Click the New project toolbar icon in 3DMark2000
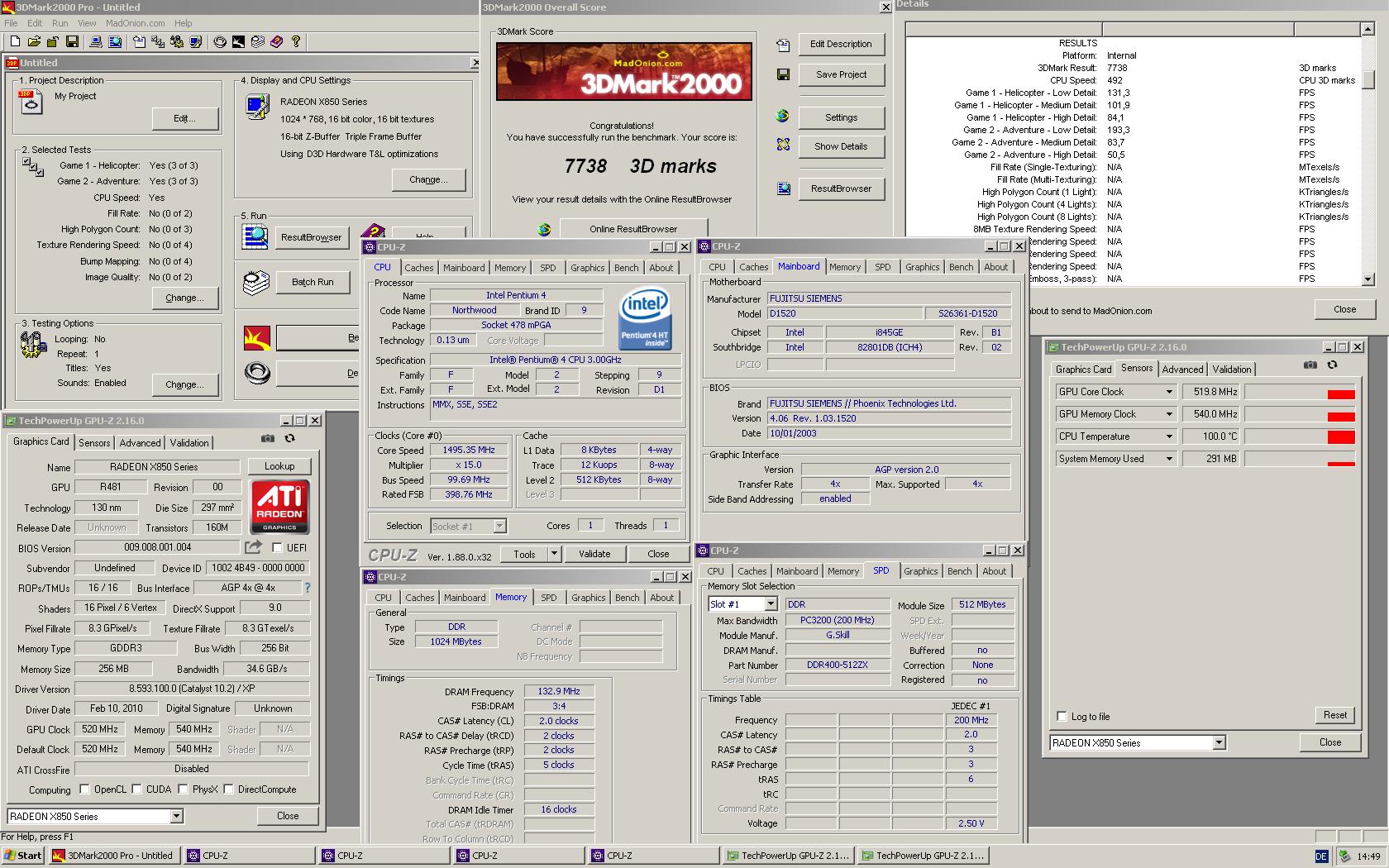Viewport: 1389px width, 868px height. (x=14, y=41)
